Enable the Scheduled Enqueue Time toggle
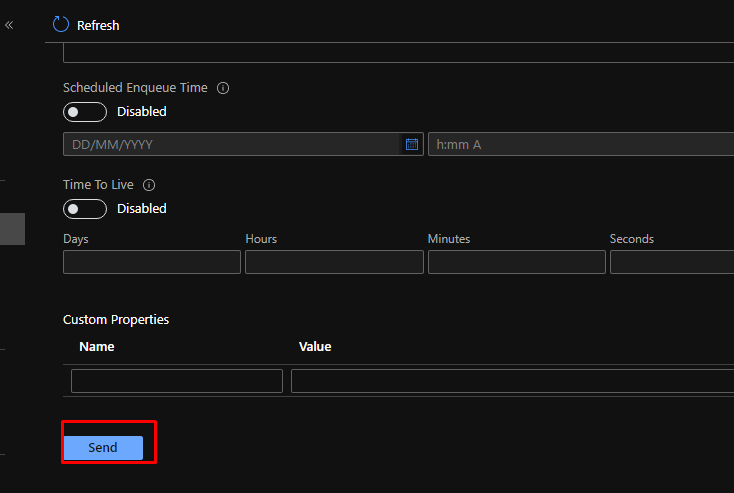734x493 pixels. (x=85, y=112)
